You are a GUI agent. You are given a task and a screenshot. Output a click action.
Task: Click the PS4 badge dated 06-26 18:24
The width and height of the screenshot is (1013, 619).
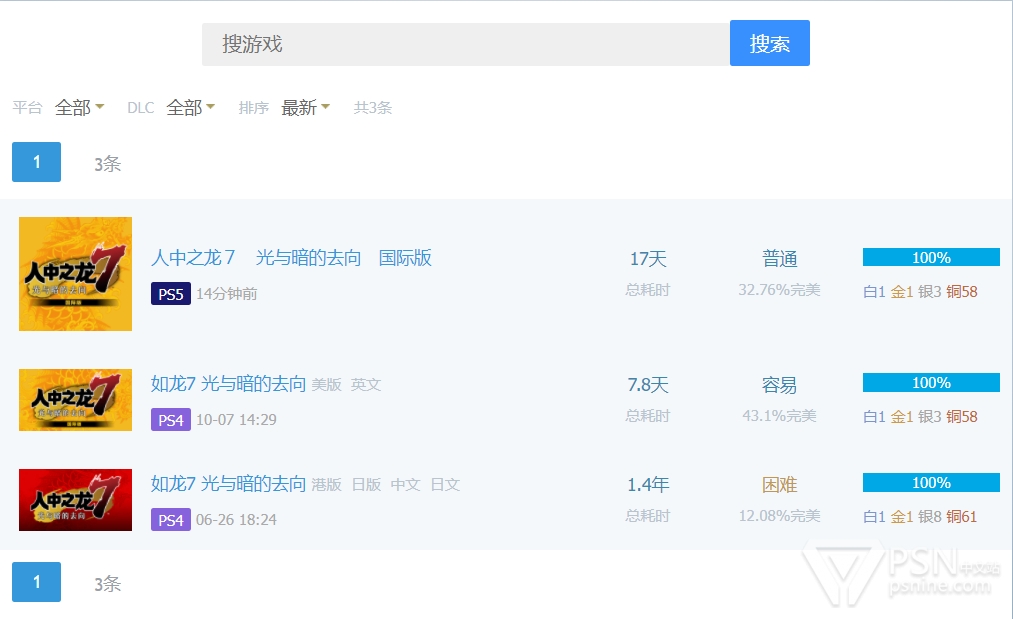point(170,520)
